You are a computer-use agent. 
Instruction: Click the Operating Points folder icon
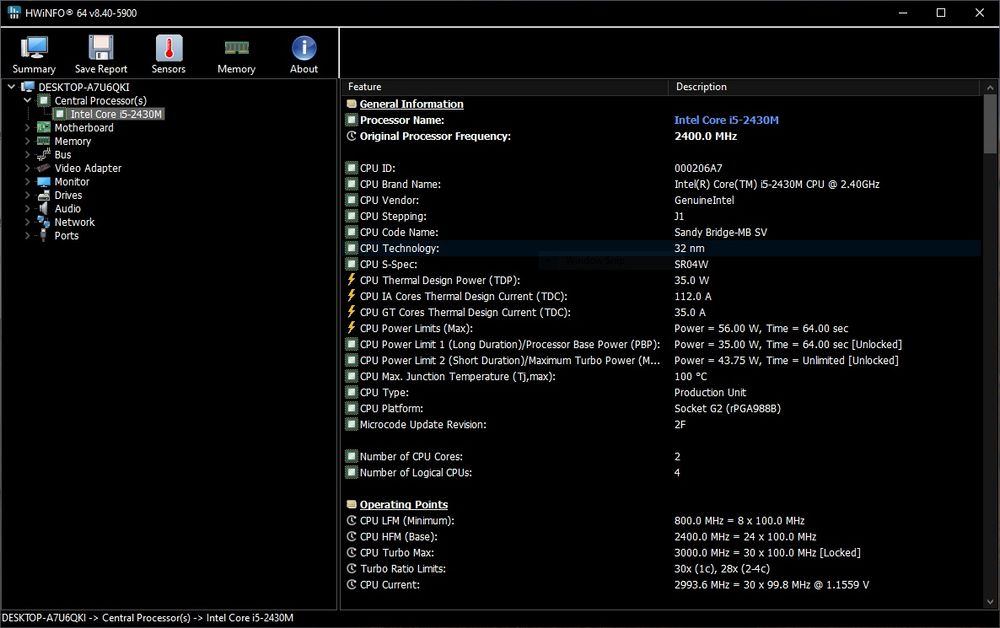(351, 504)
